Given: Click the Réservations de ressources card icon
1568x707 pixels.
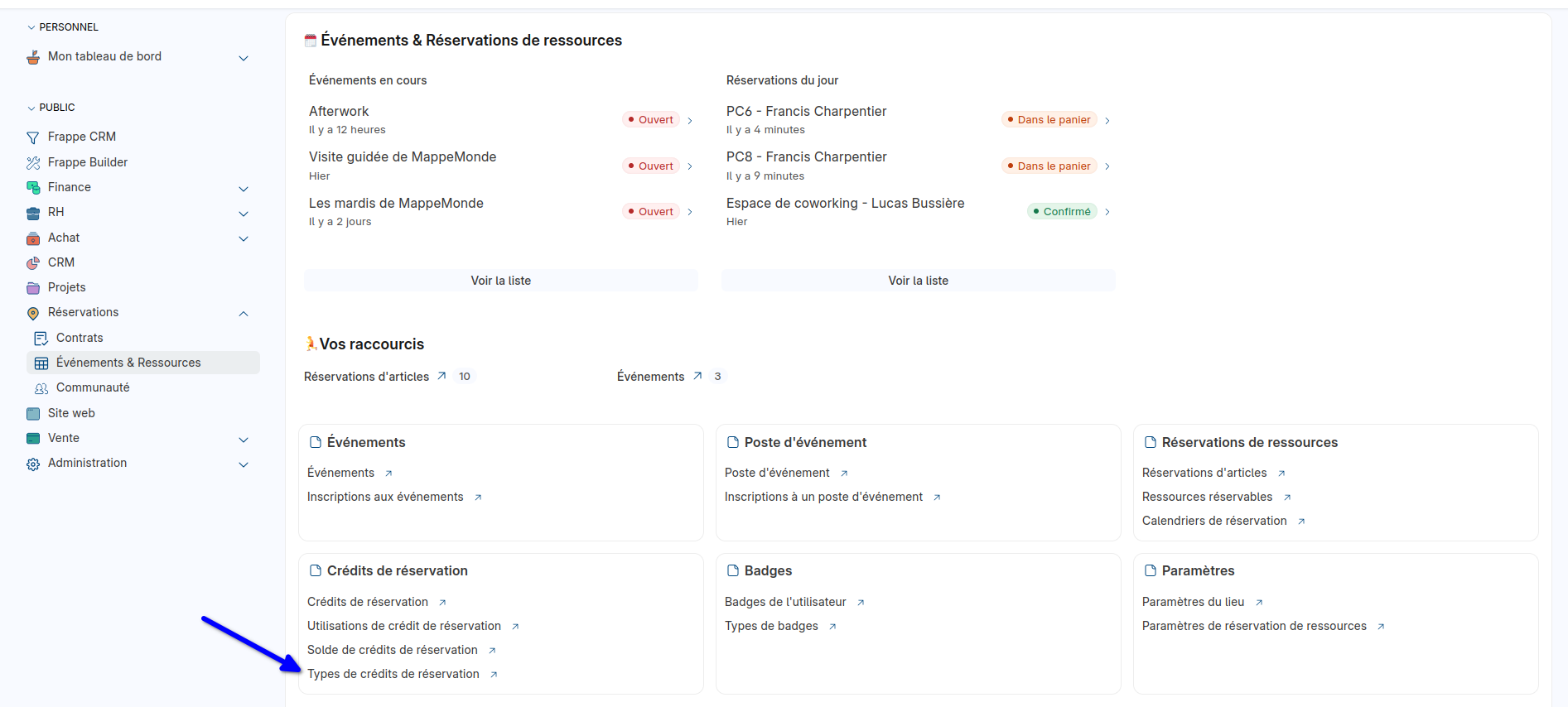Looking at the screenshot, I should (x=1150, y=442).
